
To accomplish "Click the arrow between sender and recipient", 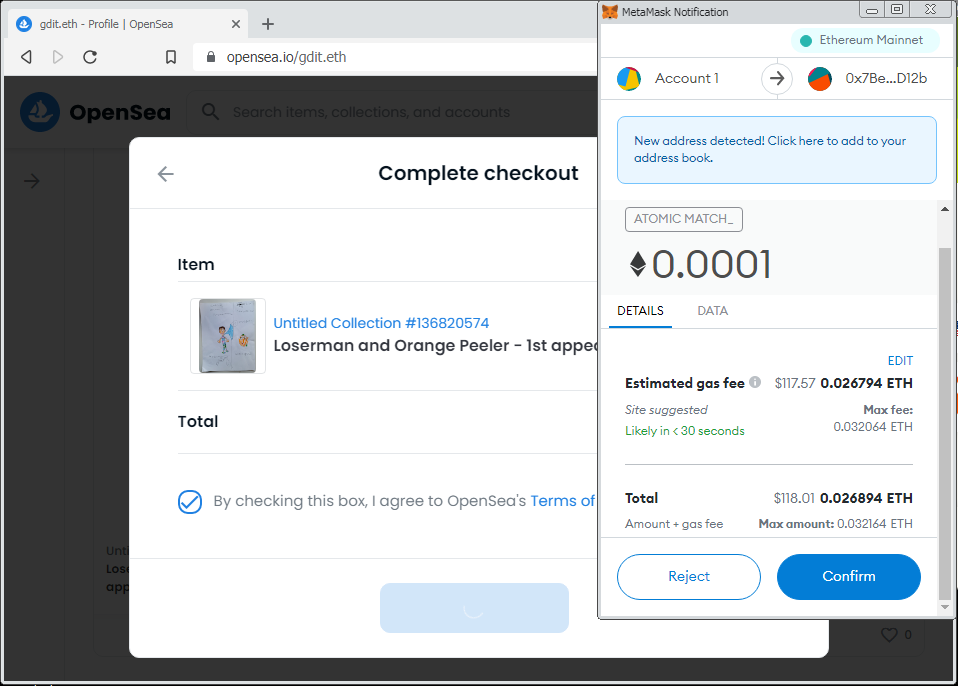I will coord(777,78).
